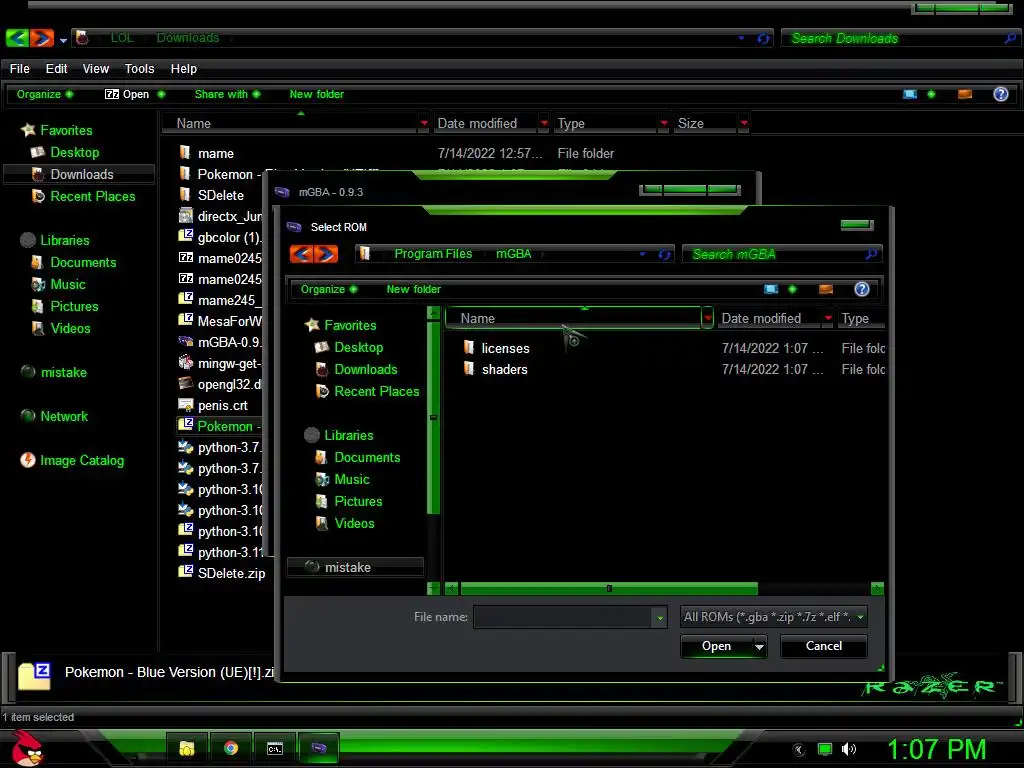Open recent locations dropdown beside nav arrows
The height and width of the screenshot is (768, 1024).
(63, 40)
